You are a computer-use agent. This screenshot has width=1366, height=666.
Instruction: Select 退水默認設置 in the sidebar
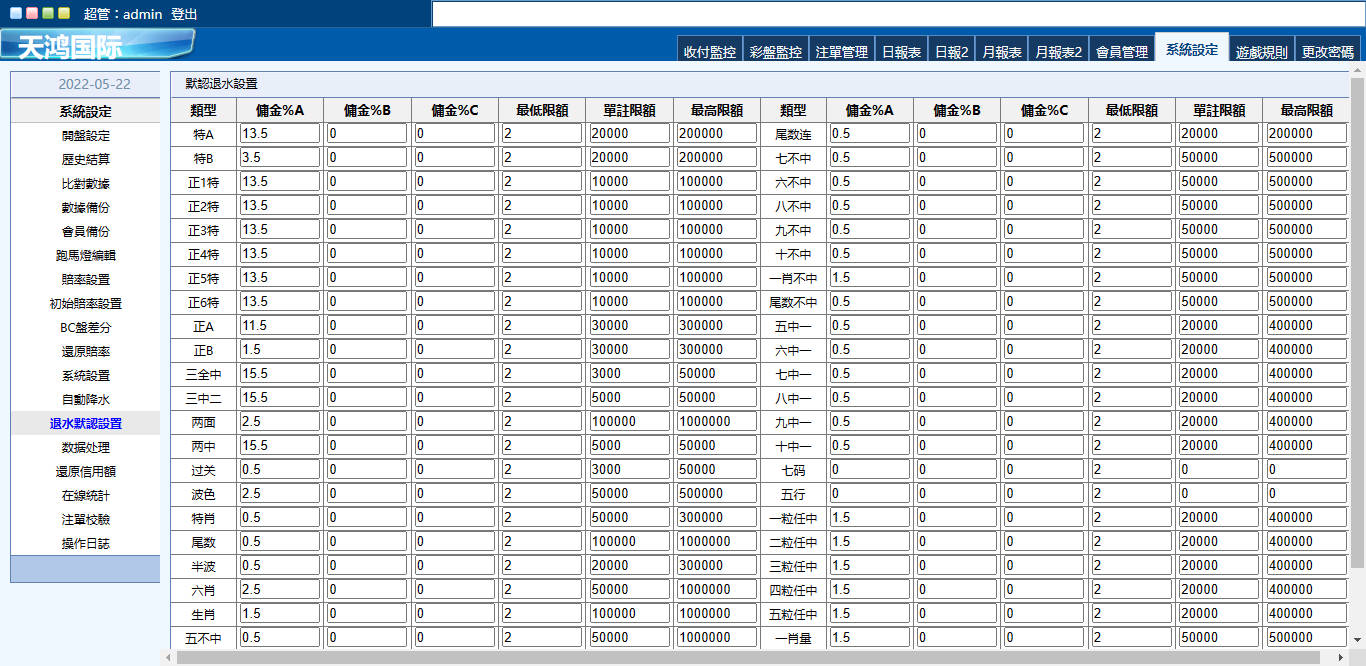click(x=85, y=424)
